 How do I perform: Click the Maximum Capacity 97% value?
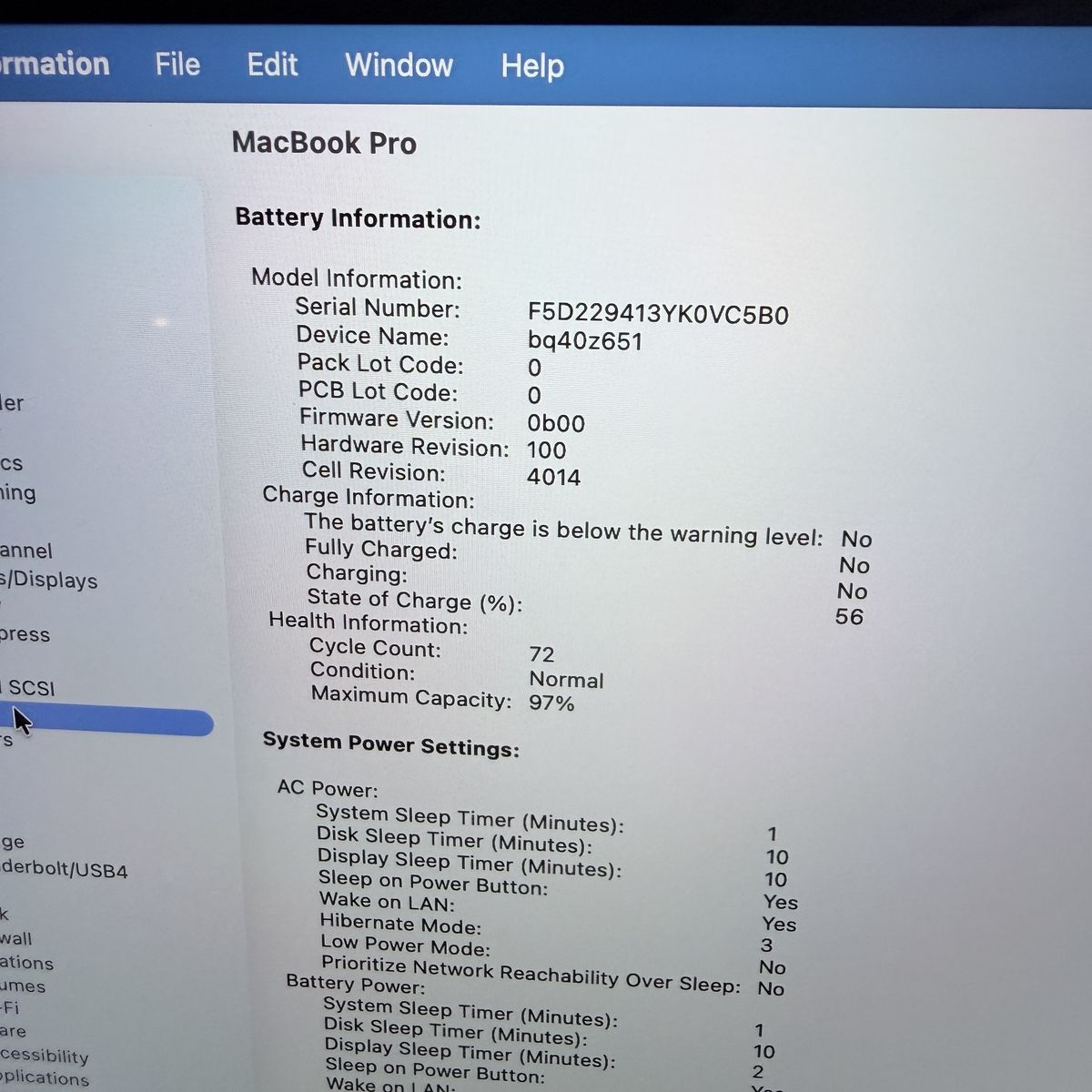551,703
